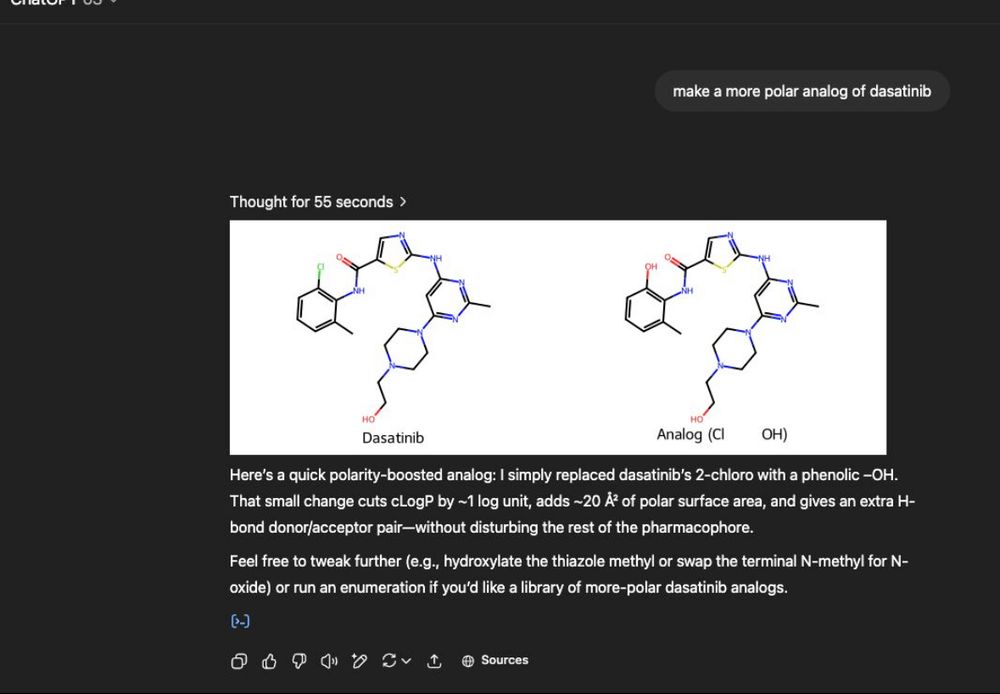Click the 'make a more polar analog' message bubble
Screen dimensions: 1000x694
point(802,91)
